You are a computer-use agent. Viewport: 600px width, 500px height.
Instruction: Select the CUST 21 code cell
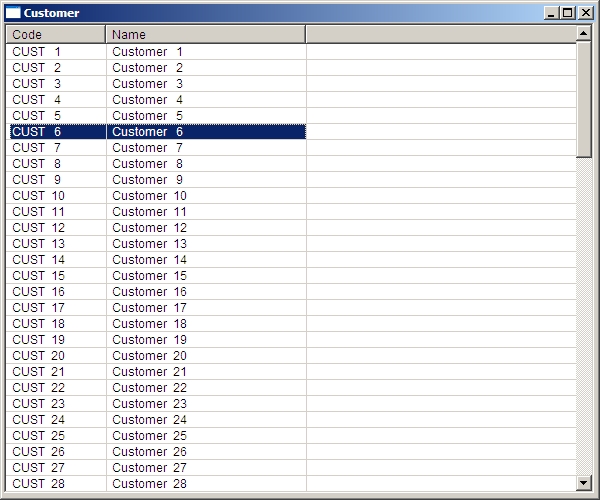click(56, 371)
